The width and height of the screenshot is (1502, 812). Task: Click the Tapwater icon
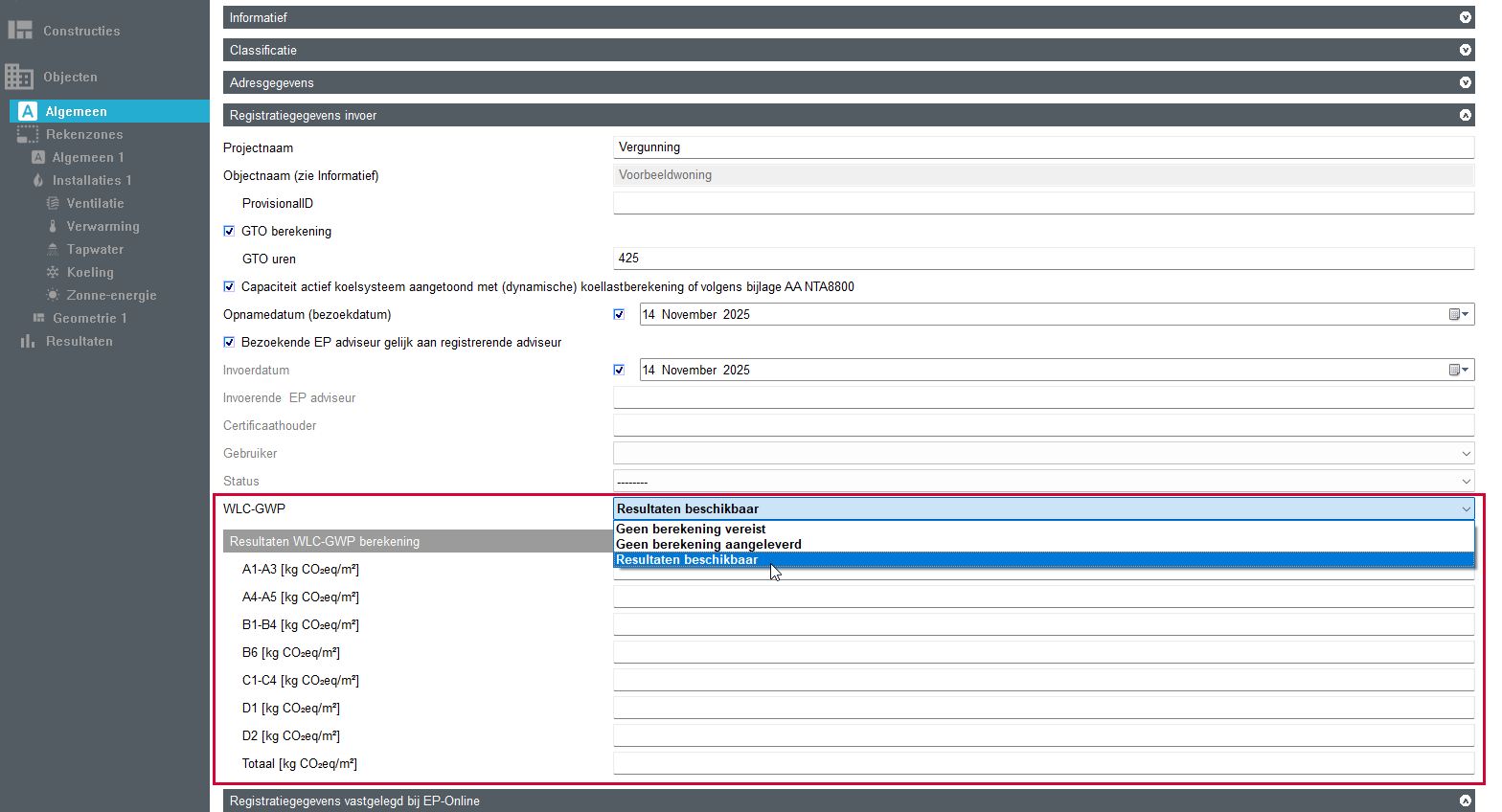(x=53, y=249)
